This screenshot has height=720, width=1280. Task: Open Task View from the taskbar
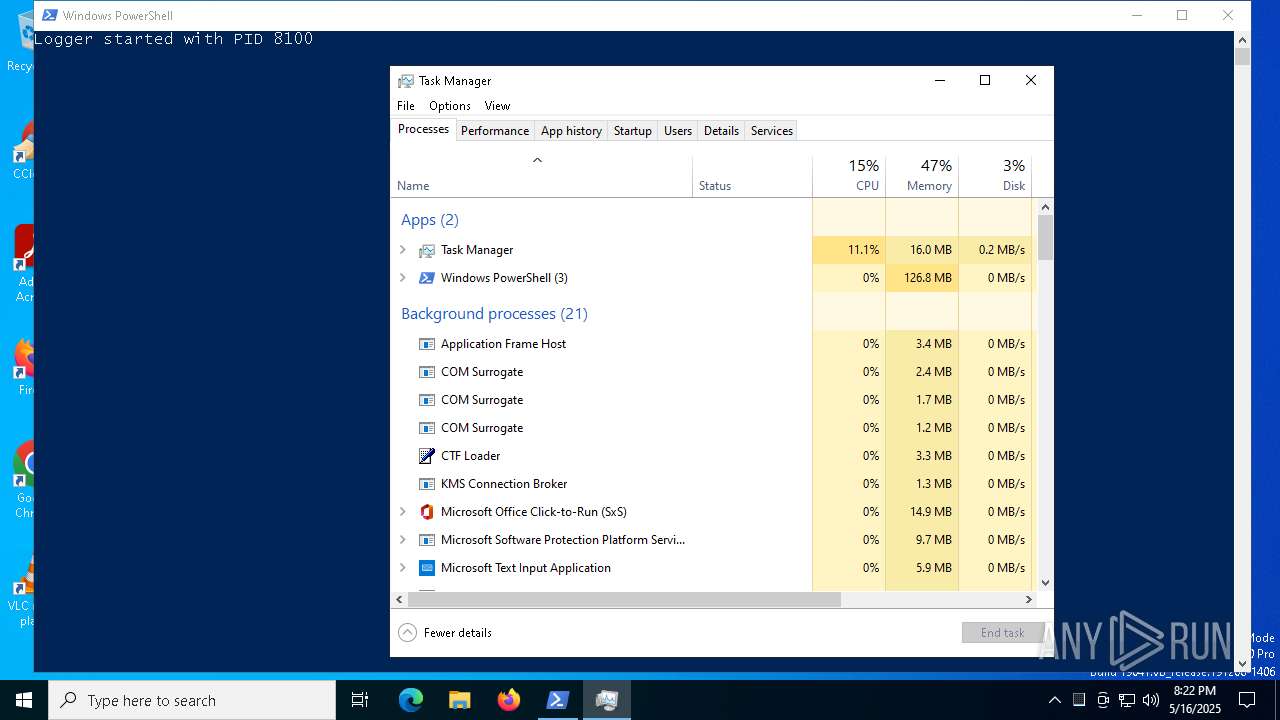tap(360, 700)
